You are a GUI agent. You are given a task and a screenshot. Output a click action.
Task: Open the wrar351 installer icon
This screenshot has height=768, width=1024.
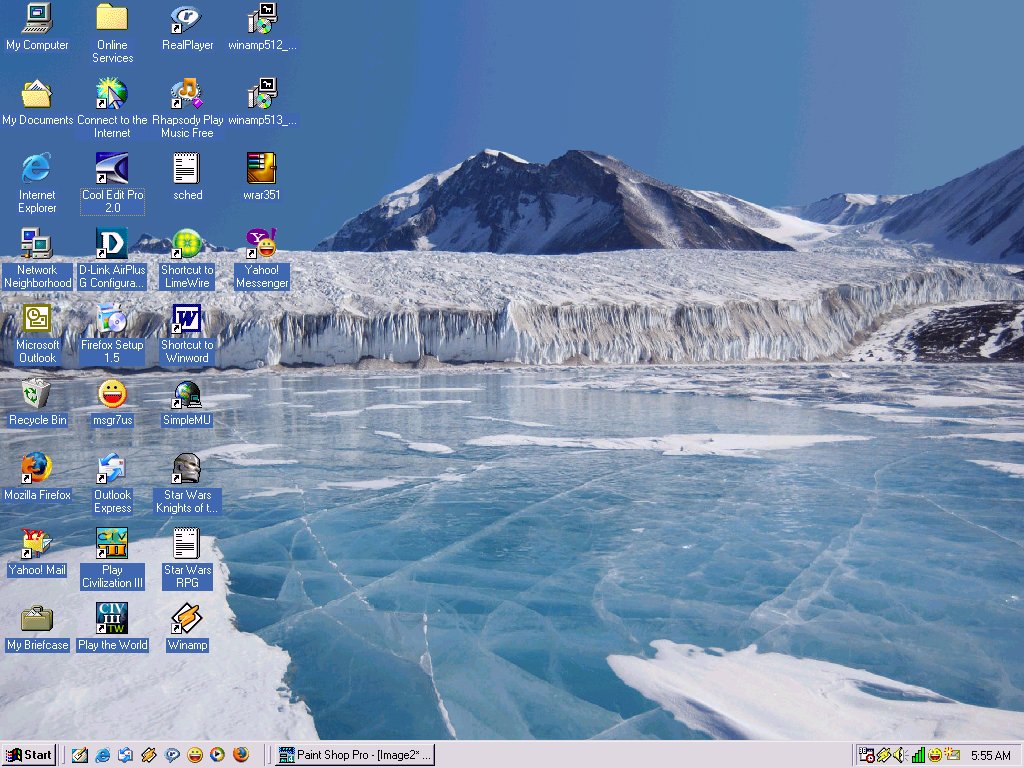pyautogui.click(x=261, y=168)
